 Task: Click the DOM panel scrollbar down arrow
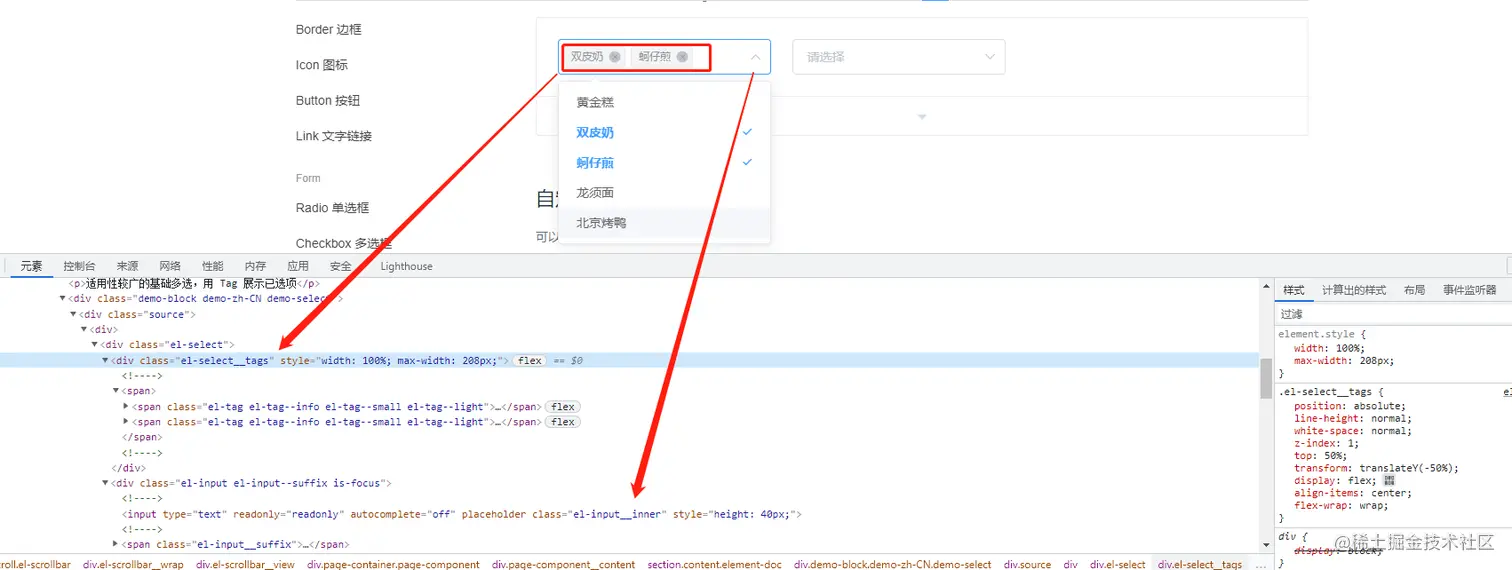pos(1265,543)
